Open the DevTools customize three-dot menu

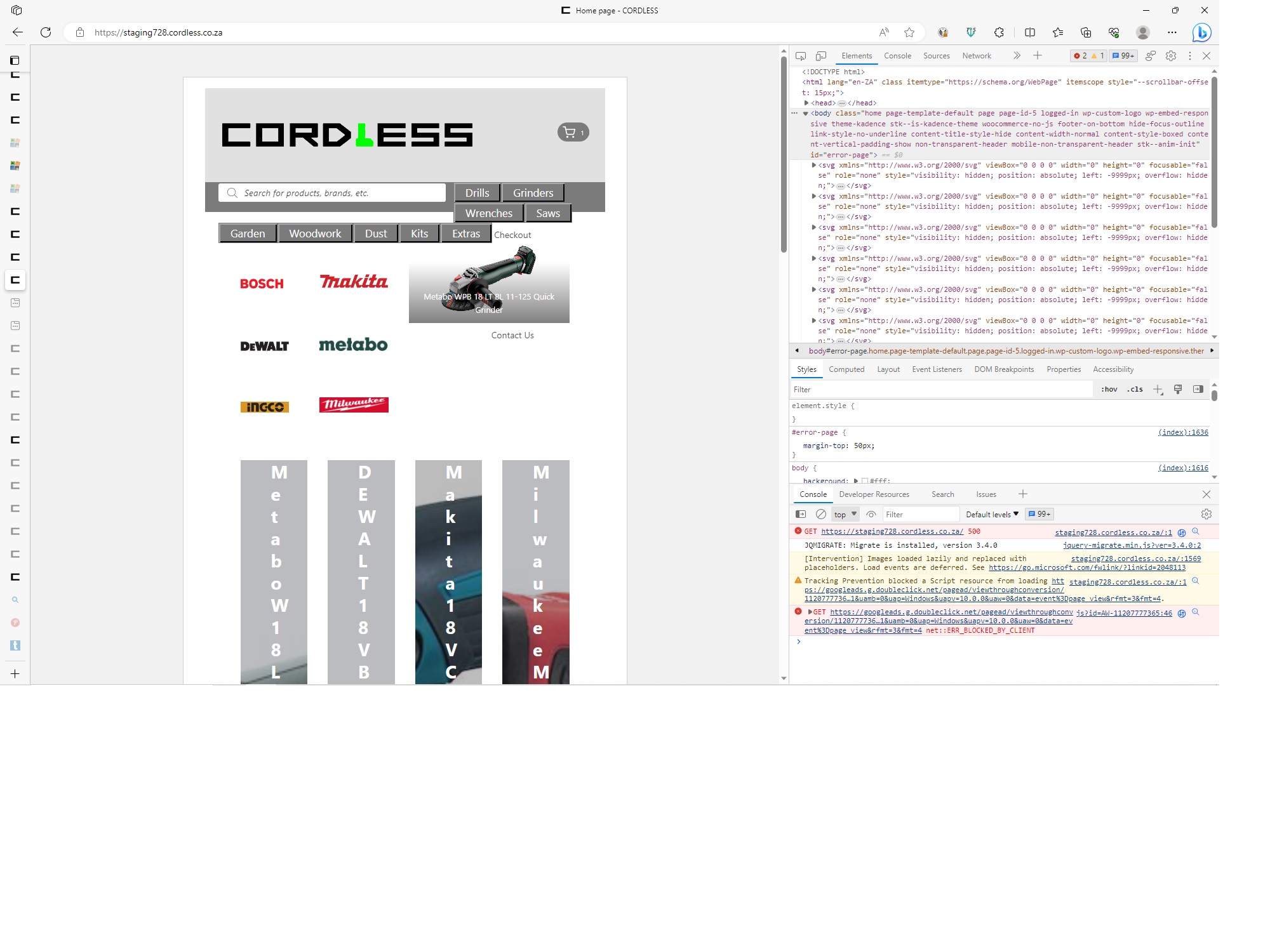pos(1190,56)
